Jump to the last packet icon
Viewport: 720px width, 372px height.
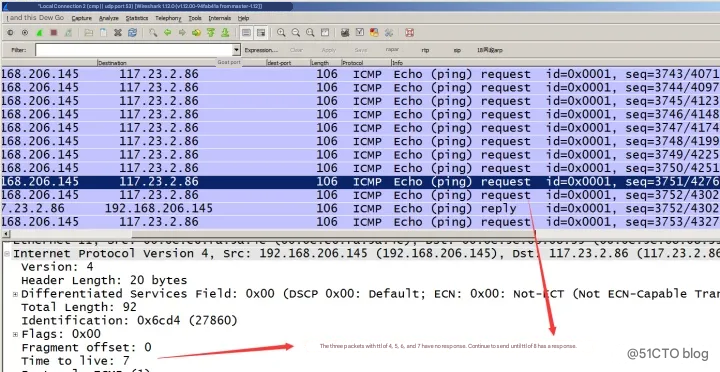point(225,33)
